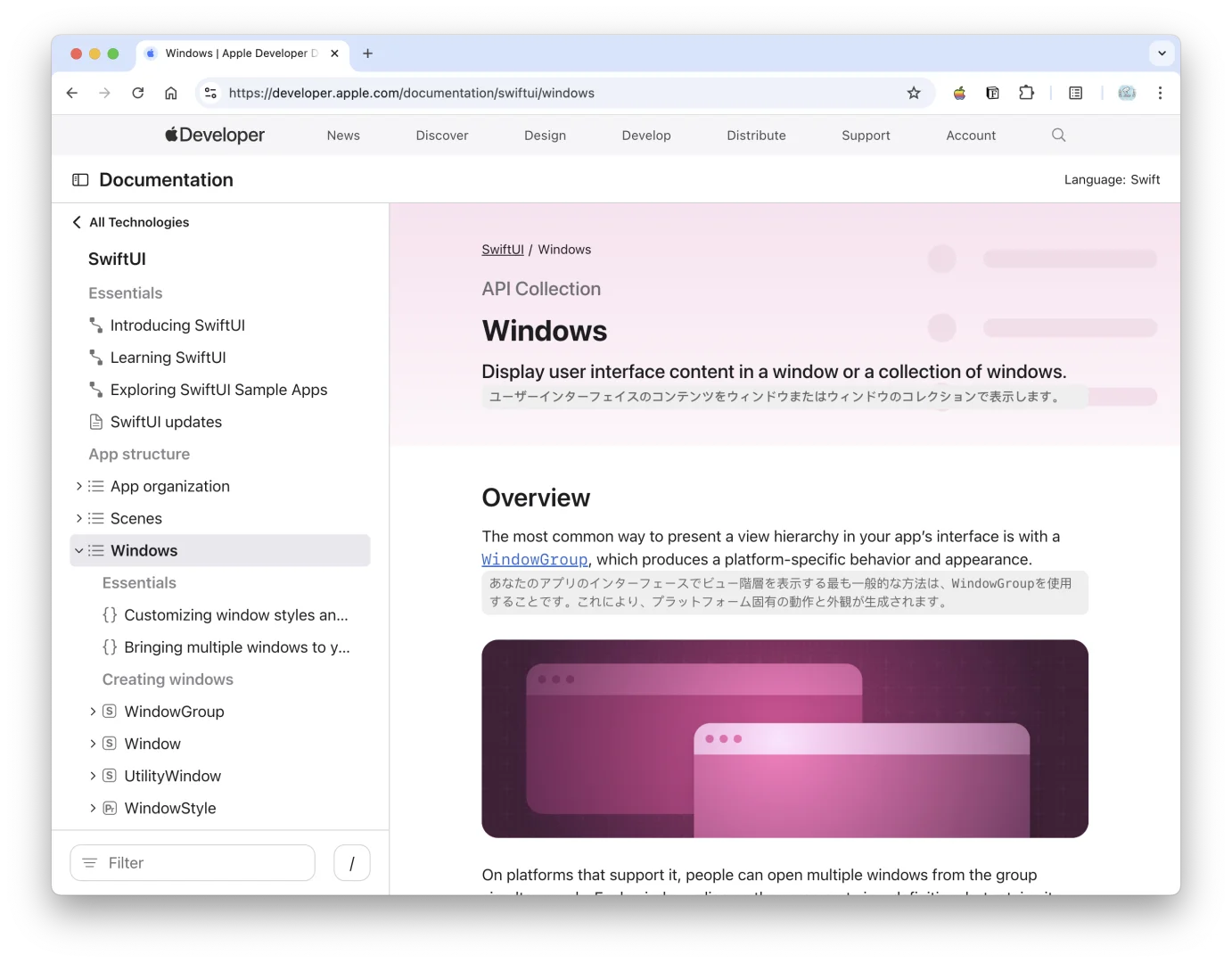Open the browser side panel
This screenshot has height=963, width=1232.
1076,93
